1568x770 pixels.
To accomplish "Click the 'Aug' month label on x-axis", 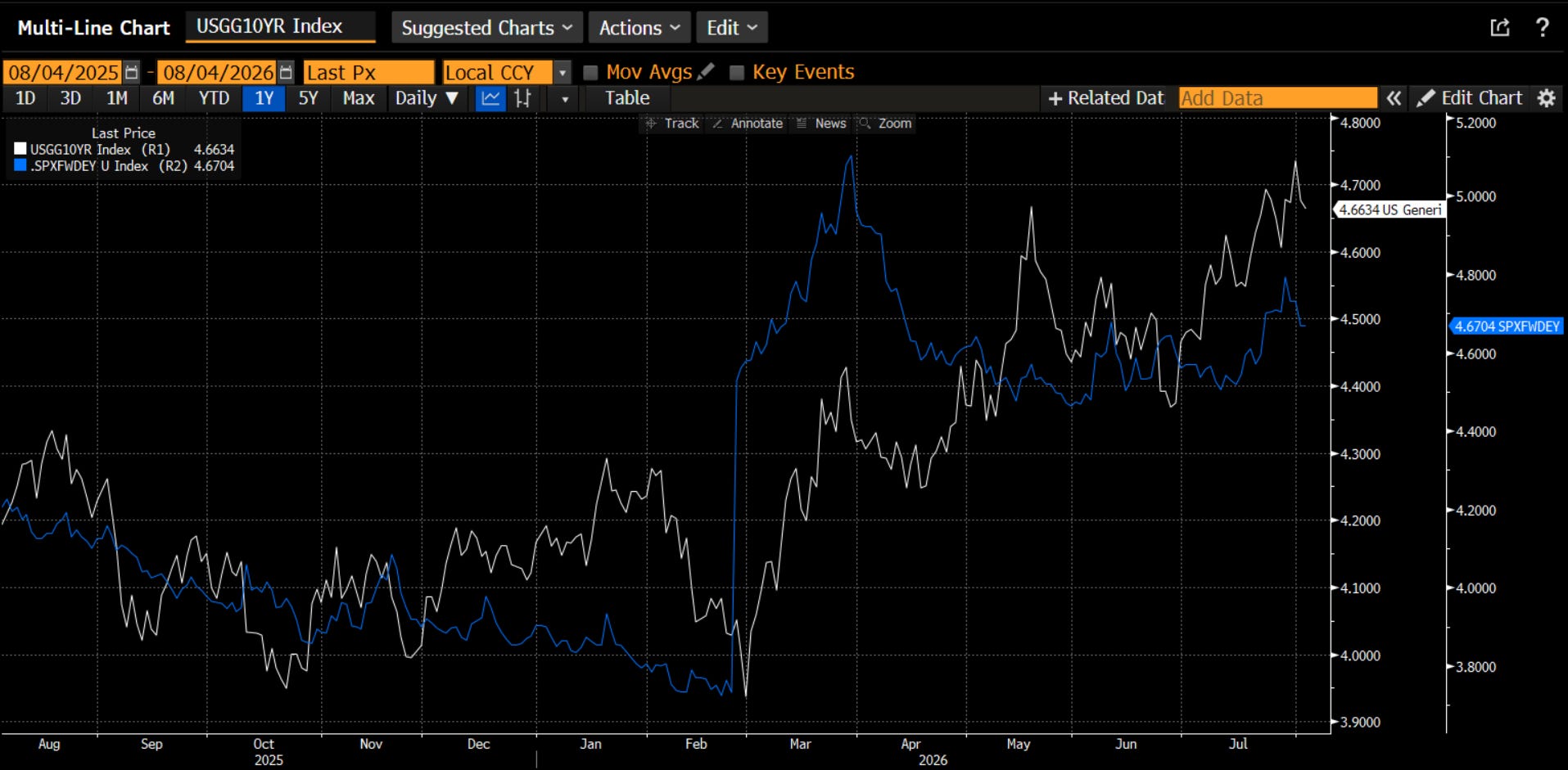I will point(49,744).
